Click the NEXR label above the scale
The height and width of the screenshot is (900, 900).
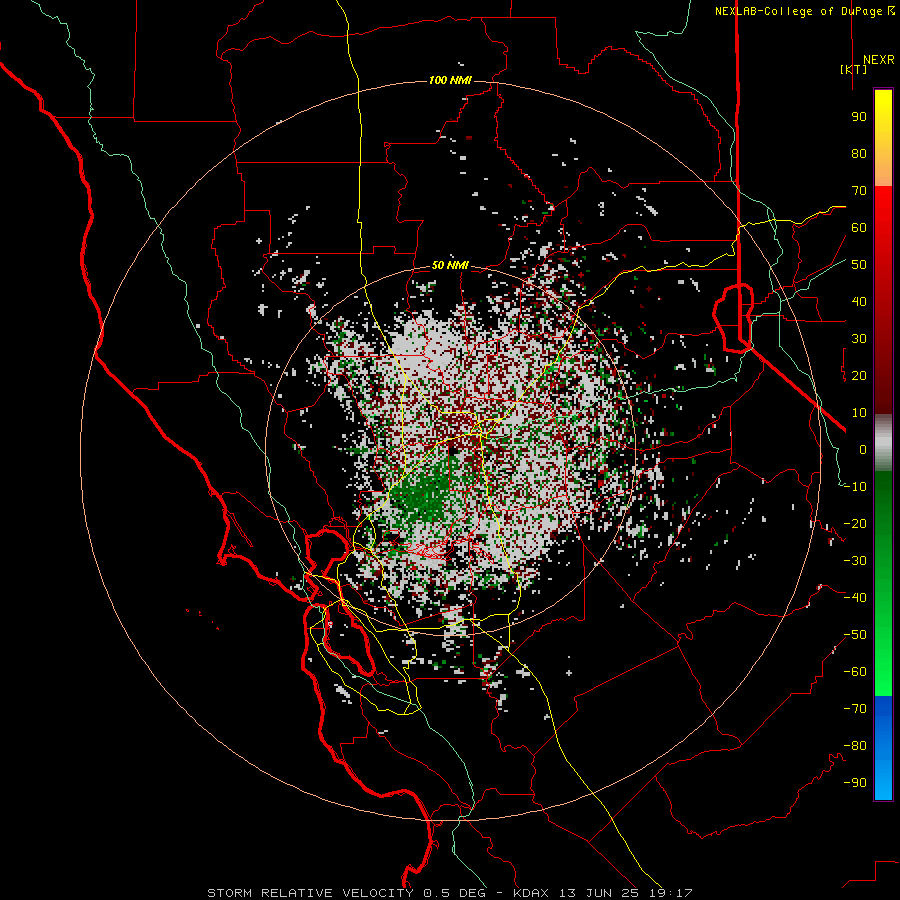(878, 60)
